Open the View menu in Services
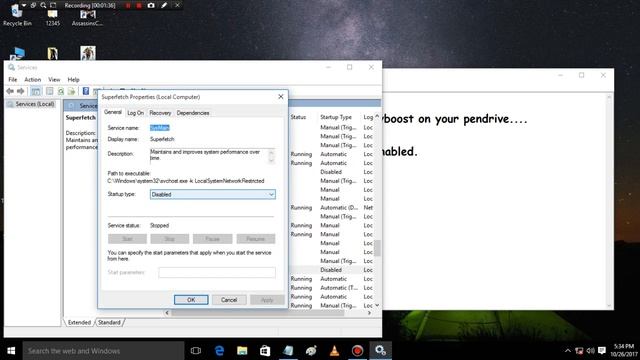640x360 pixels. [x=54, y=80]
